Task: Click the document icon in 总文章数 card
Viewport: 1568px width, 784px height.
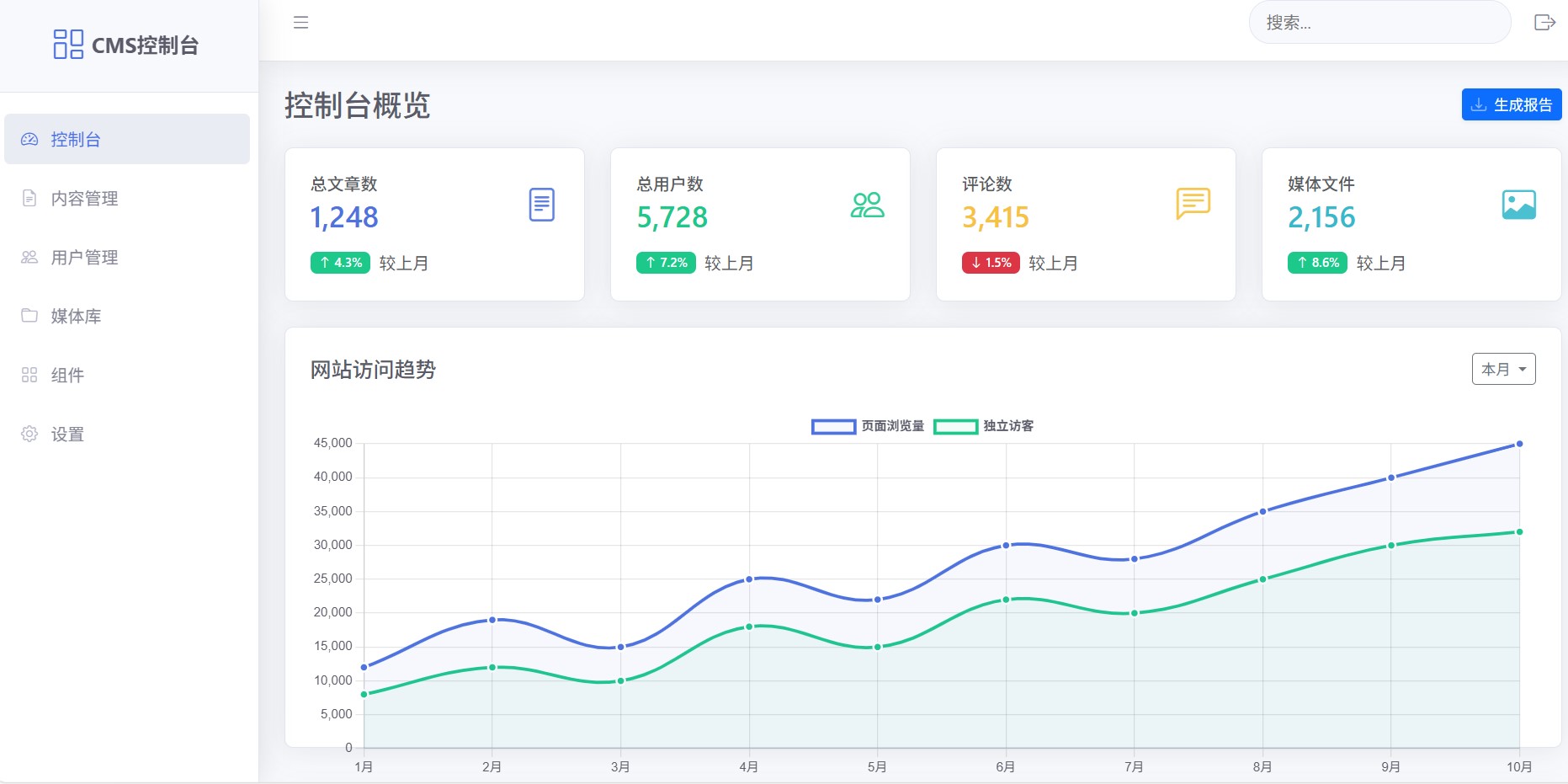Action: coord(541,205)
